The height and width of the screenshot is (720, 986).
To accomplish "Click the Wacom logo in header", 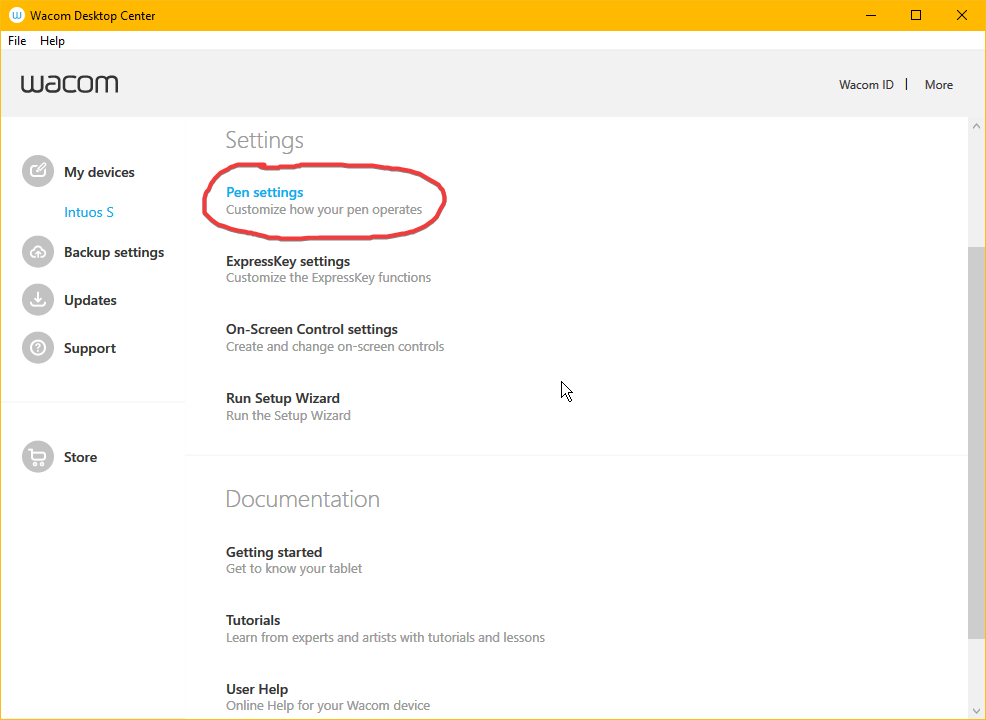I will 69,84.
